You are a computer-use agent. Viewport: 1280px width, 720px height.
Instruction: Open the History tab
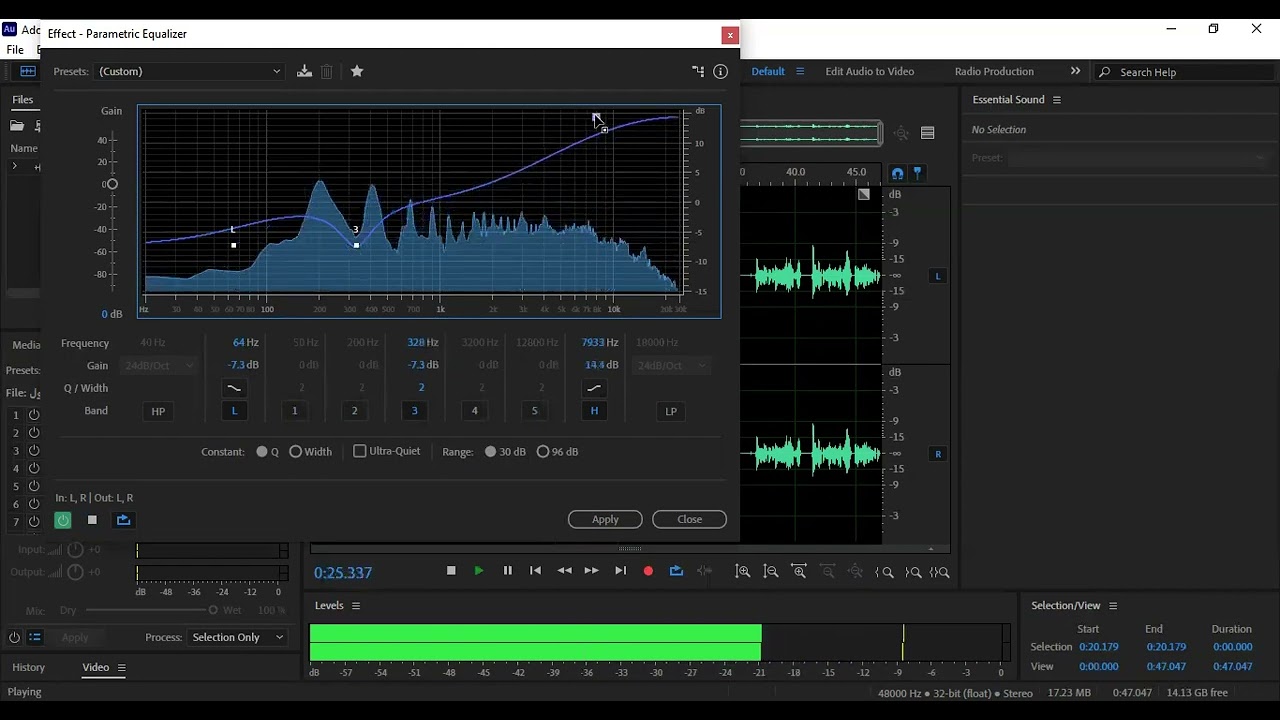[28, 667]
